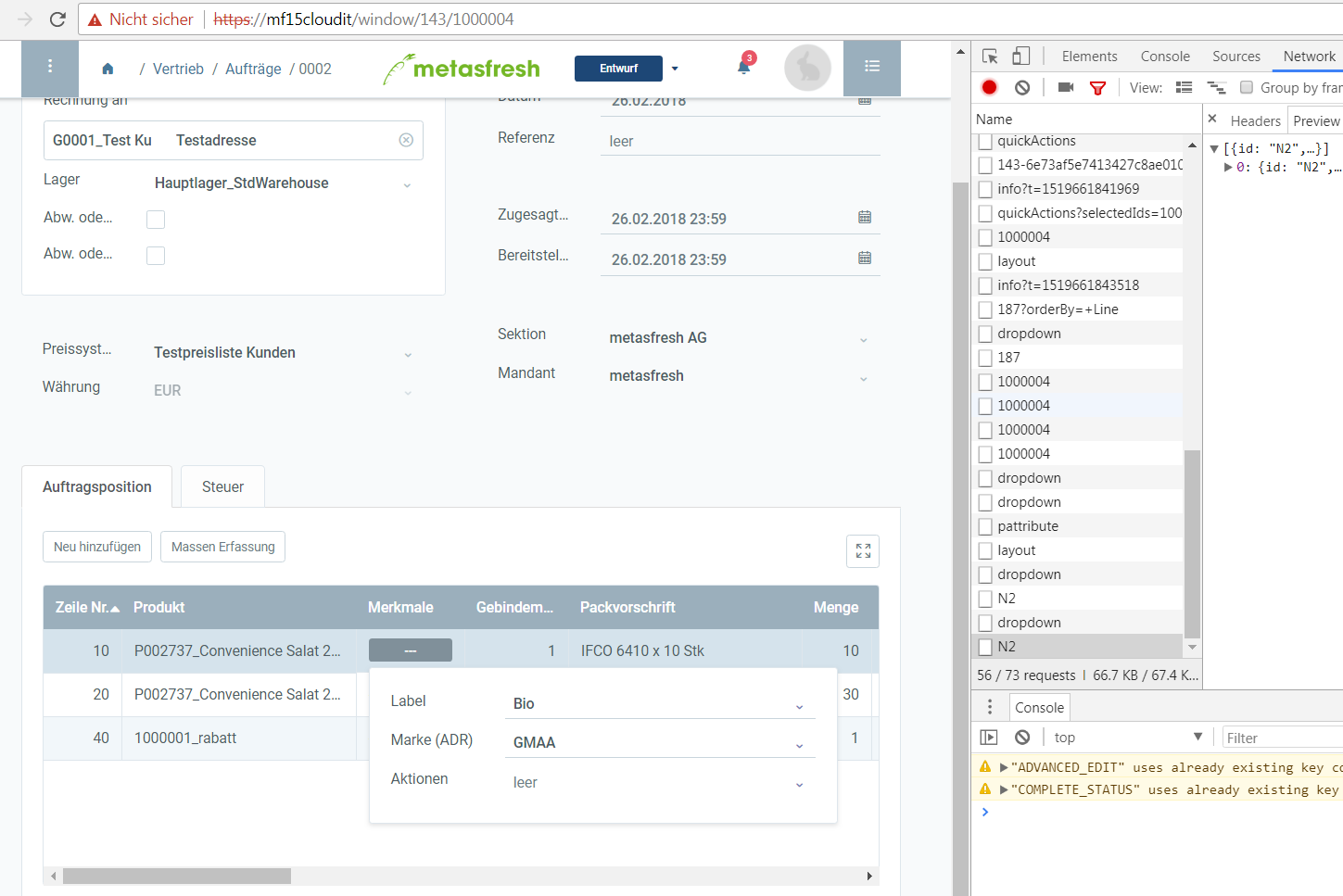Viewport: 1343px width, 896px height.
Task: Toggle the device toolbar in DevTools
Action: pyautogui.click(x=1020, y=56)
